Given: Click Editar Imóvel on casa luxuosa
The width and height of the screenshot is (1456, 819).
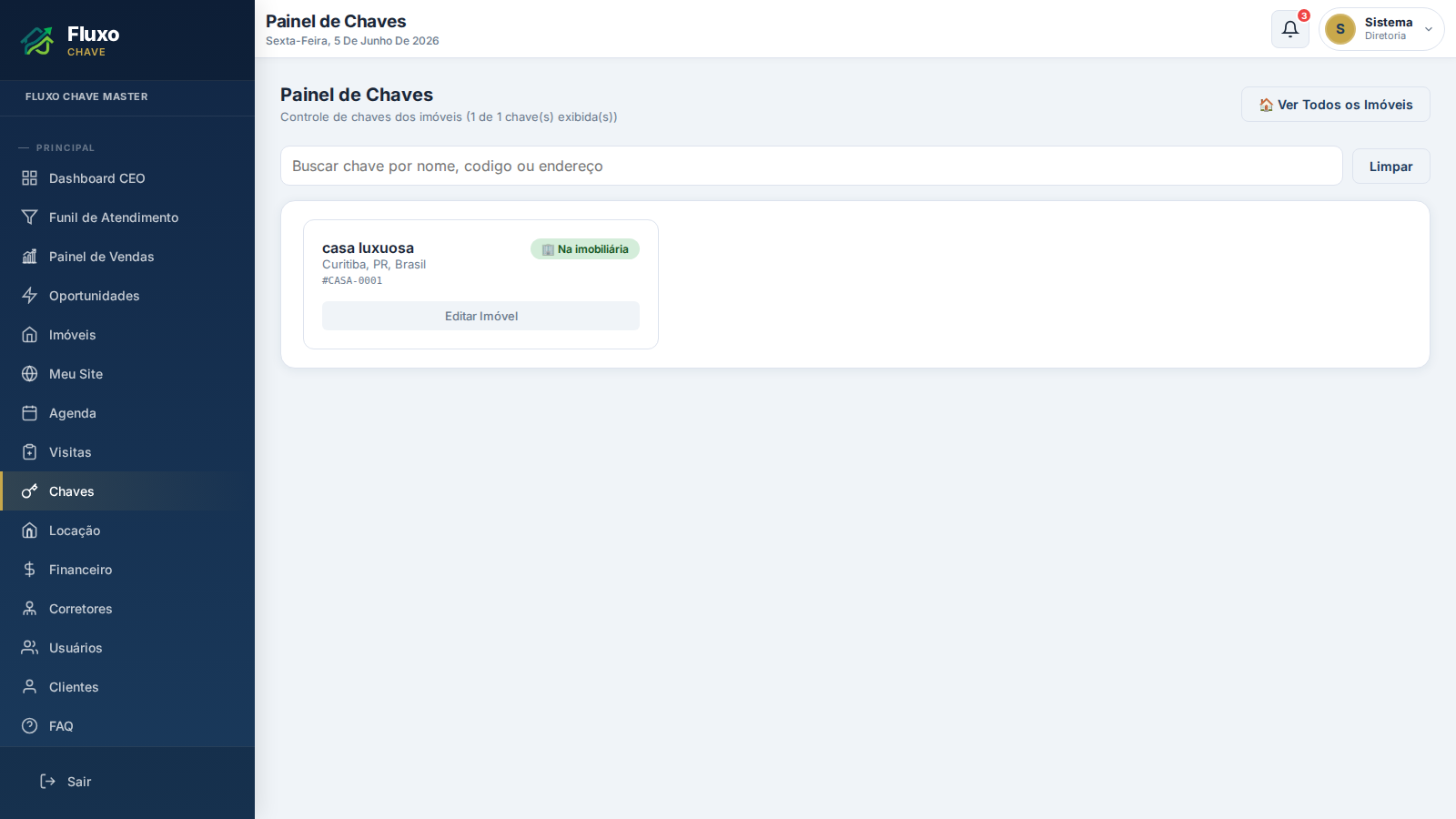Looking at the screenshot, I should [480, 316].
